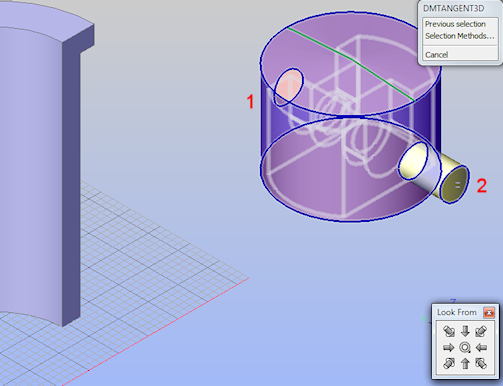Open Selection Methods... in context menu

click(460, 36)
